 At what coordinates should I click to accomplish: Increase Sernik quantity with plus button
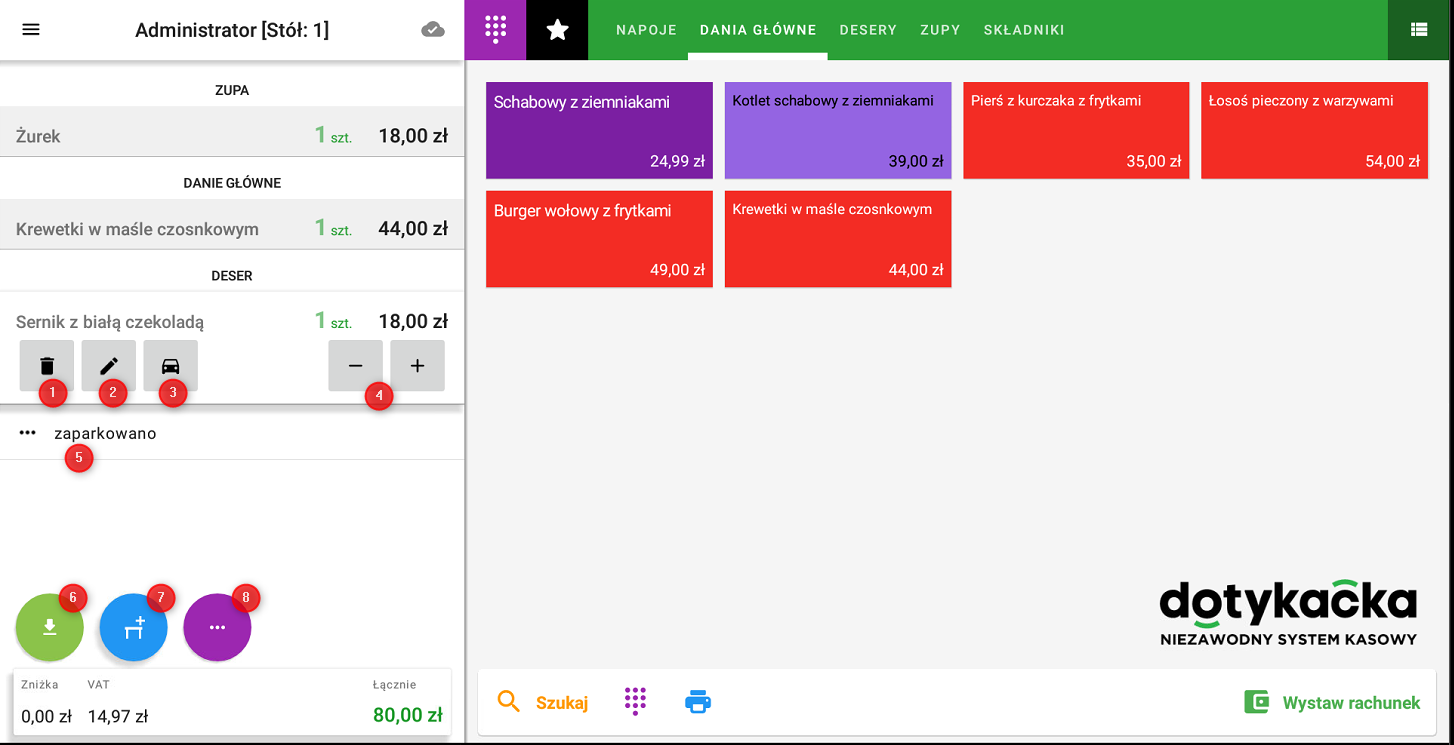coord(418,366)
